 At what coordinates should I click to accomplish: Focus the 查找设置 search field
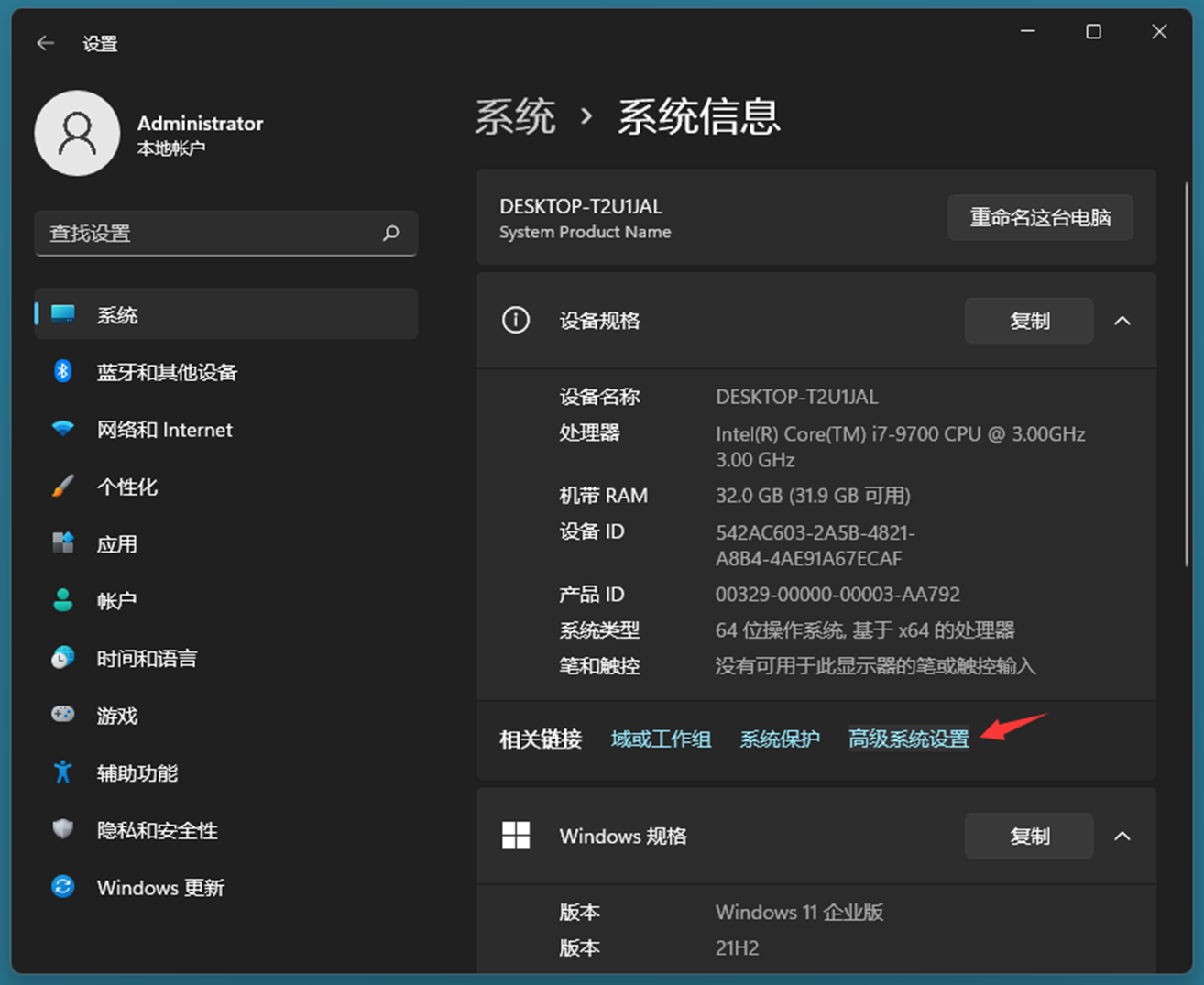point(226,233)
